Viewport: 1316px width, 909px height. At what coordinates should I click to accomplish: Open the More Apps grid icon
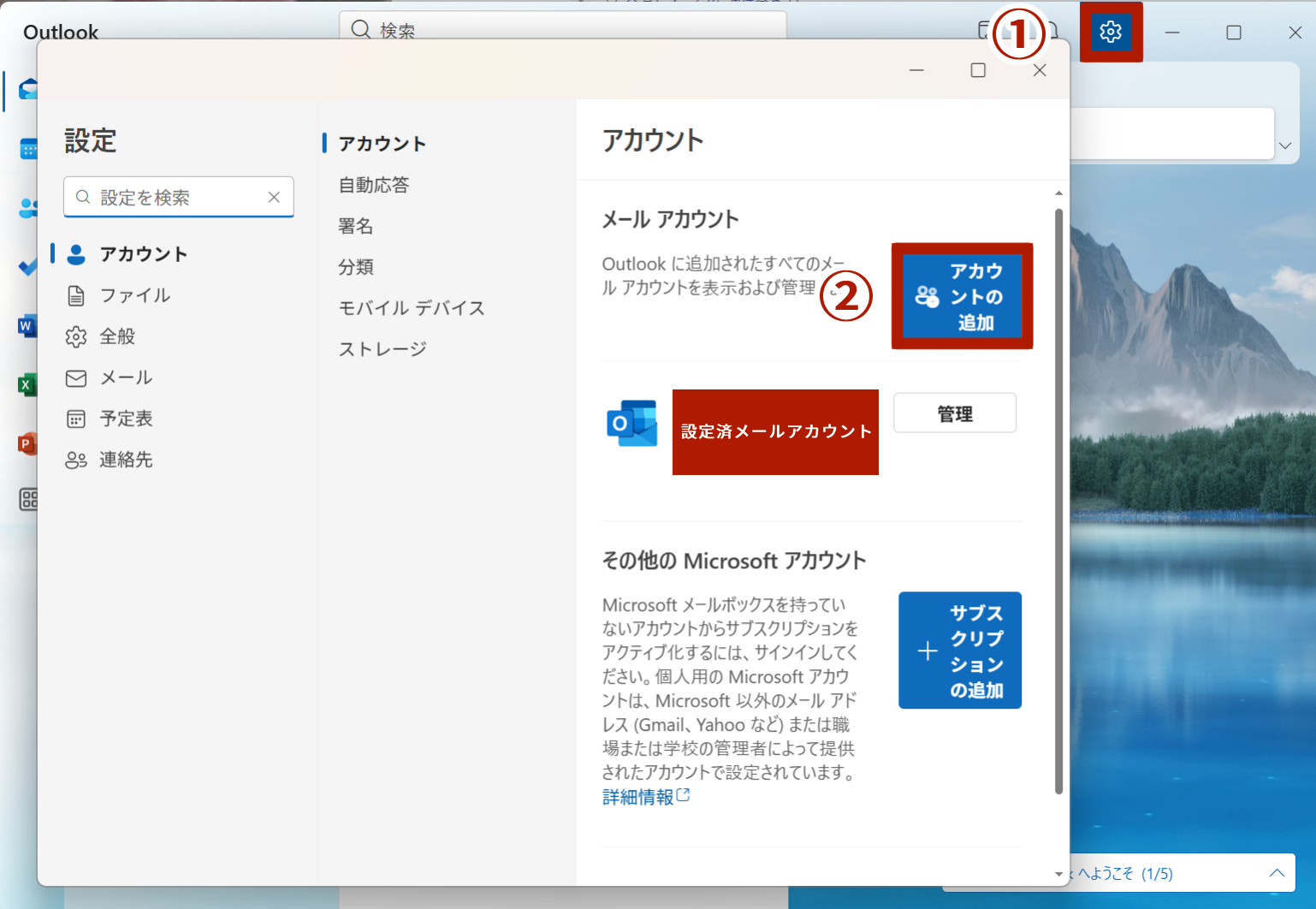(x=28, y=500)
